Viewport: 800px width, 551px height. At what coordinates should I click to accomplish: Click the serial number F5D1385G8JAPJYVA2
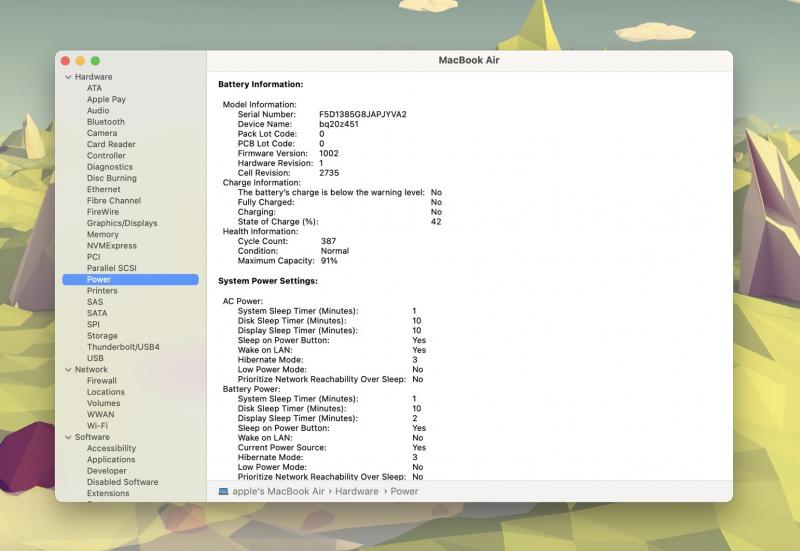pyautogui.click(x=363, y=114)
